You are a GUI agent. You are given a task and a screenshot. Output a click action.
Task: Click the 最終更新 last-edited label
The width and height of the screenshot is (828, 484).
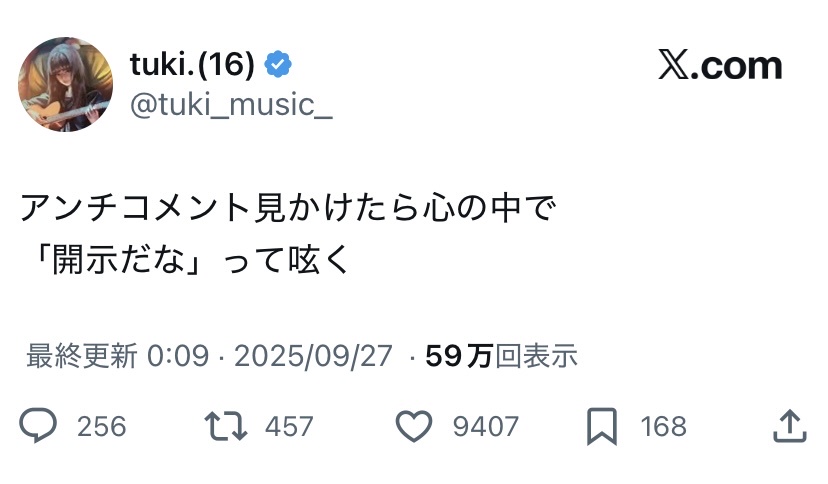pyautogui.click(x=81, y=356)
